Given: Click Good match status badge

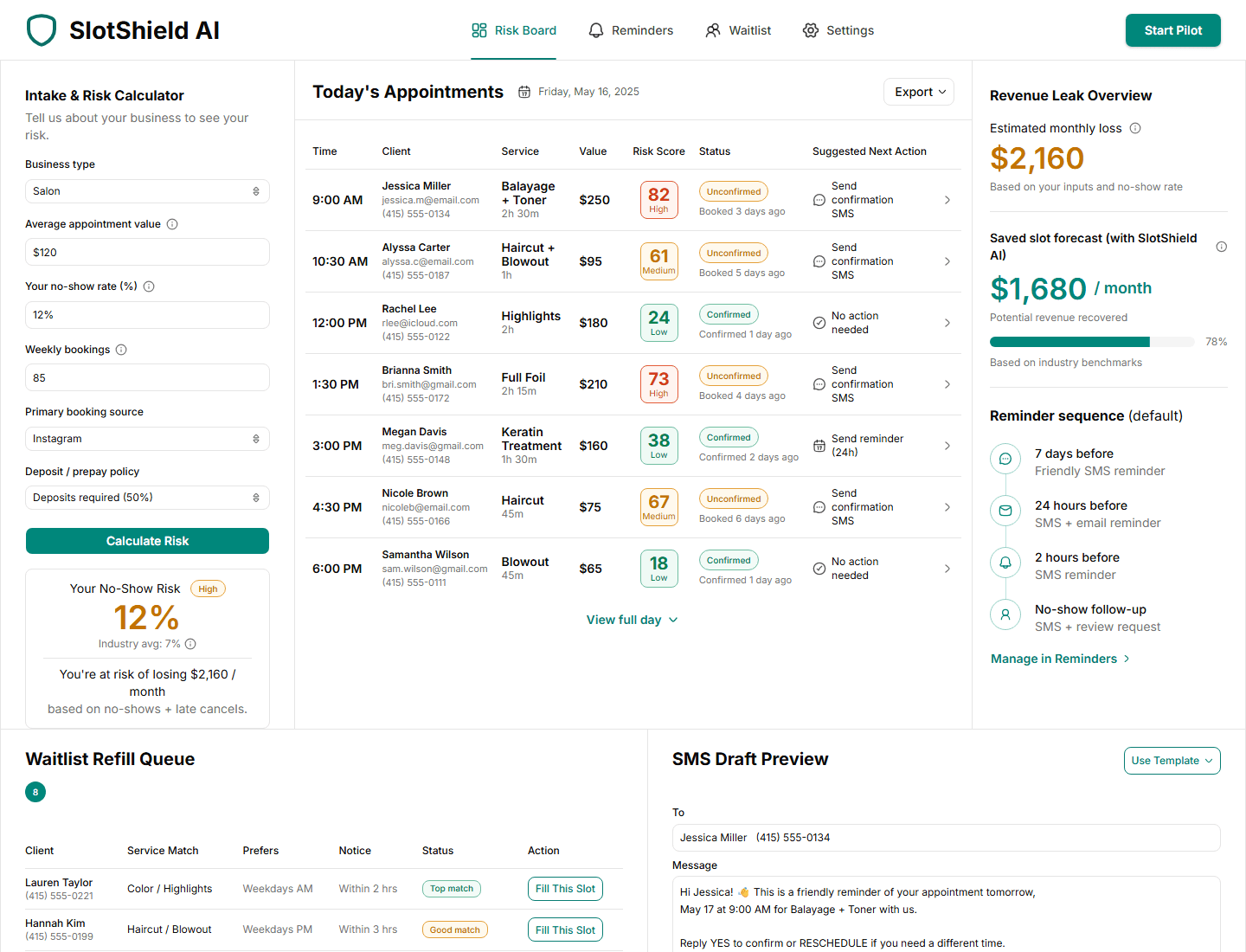Looking at the screenshot, I should click(x=455, y=930).
